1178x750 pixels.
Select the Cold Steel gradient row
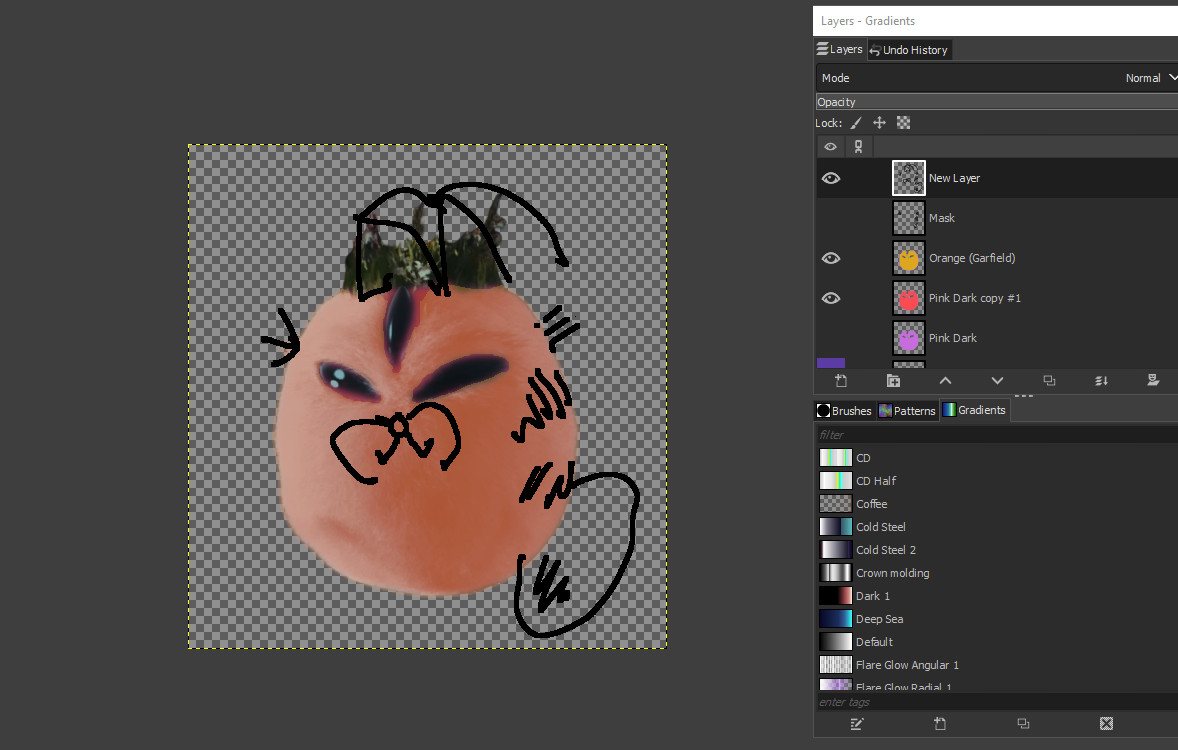[997, 527]
